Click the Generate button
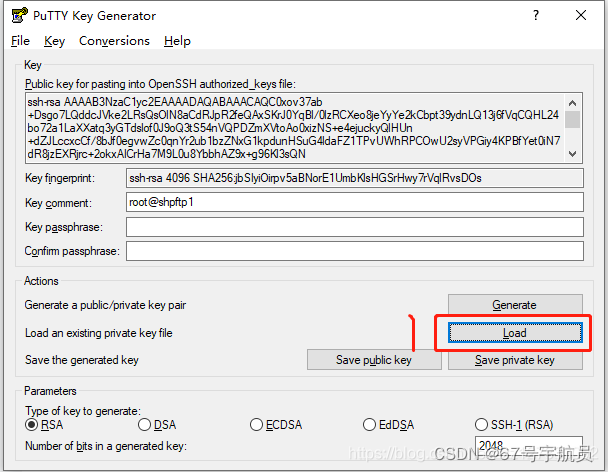This screenshot has width=608, height=472. [515, 305]
